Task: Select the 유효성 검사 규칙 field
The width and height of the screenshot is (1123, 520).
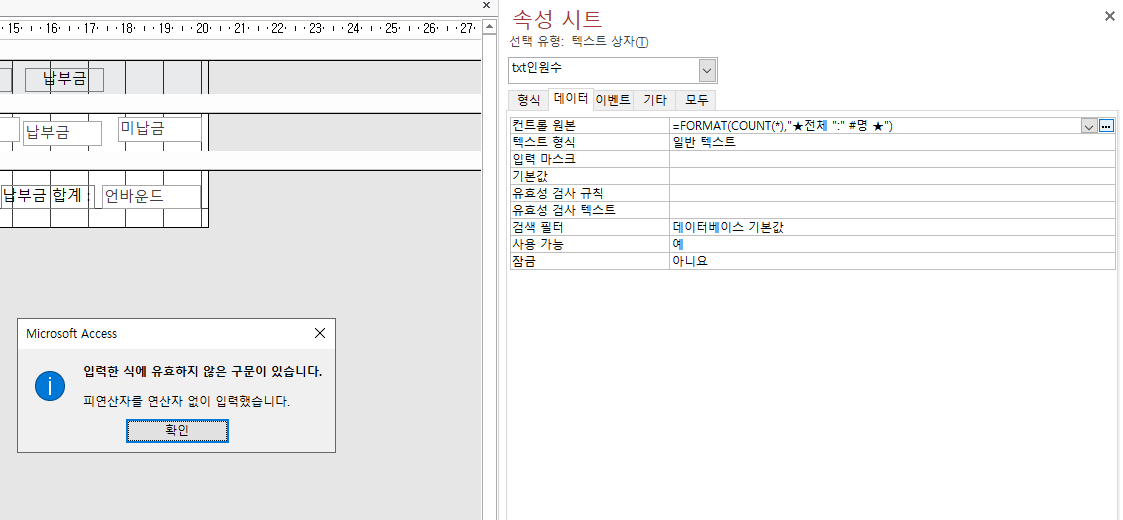Action: pos(890,193)
